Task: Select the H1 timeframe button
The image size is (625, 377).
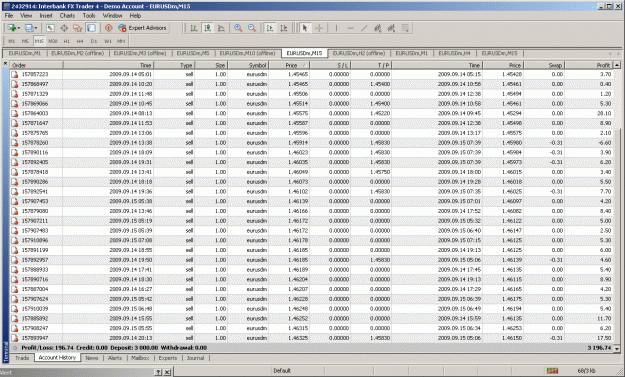Action: [x=67, y=41]
